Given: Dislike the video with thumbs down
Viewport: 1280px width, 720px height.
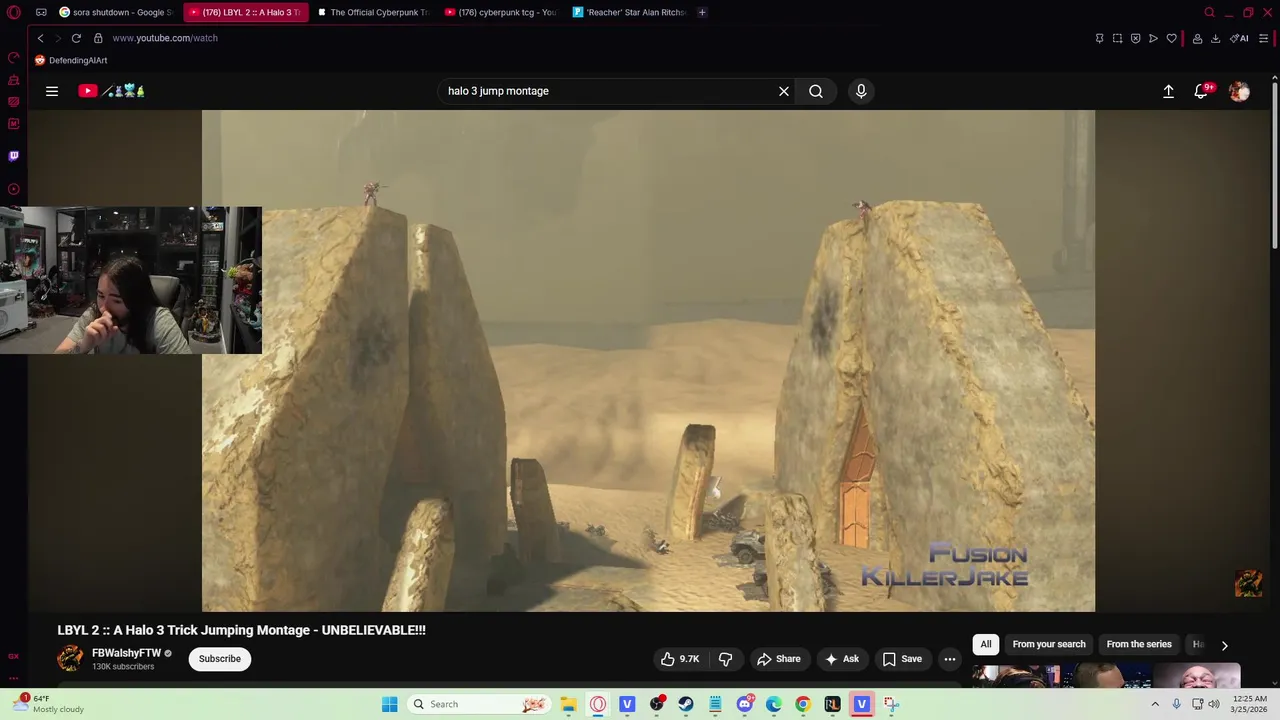Looking at the screenshot, I should tap(726, 659).
